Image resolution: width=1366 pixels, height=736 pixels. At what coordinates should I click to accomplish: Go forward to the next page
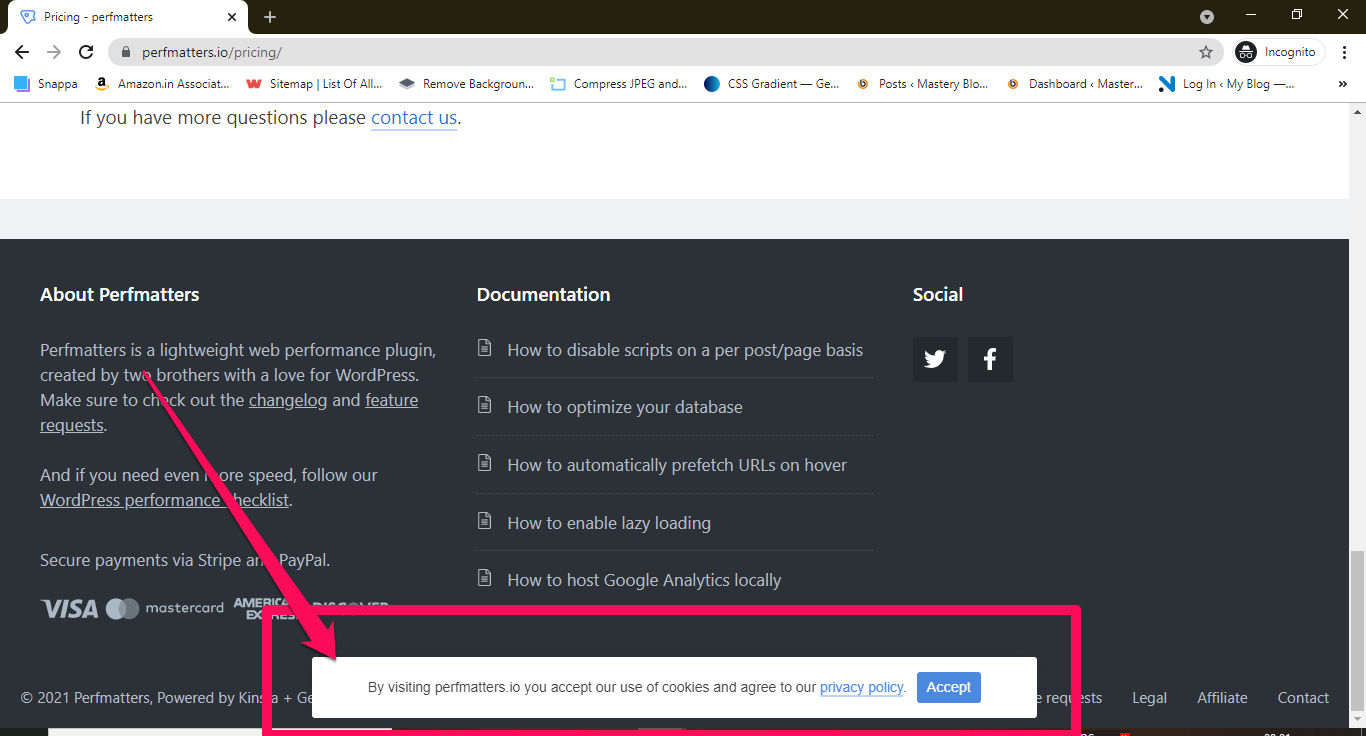pos(54,52)
